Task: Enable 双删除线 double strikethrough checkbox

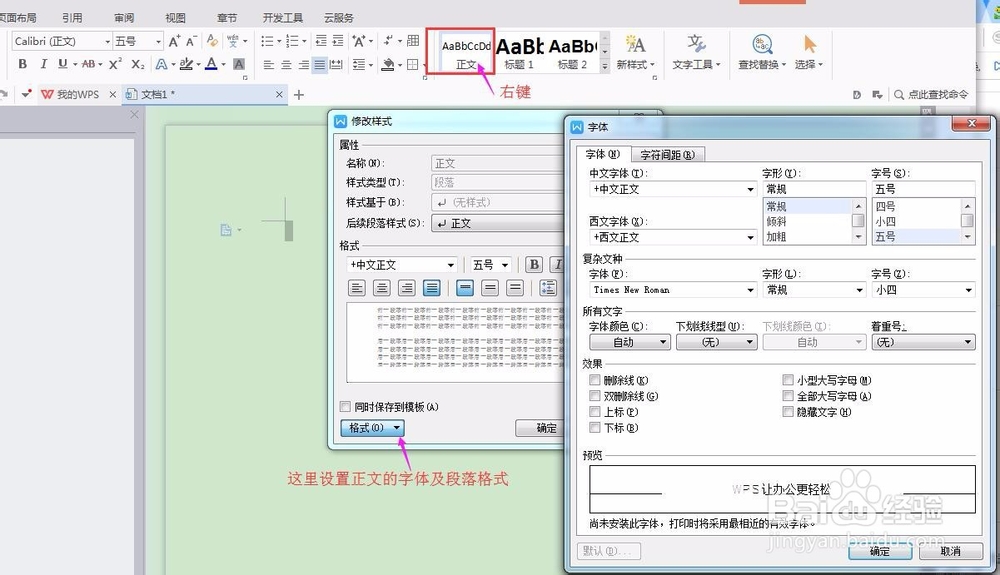Action: pyautogui.click(x=594, y=396)
